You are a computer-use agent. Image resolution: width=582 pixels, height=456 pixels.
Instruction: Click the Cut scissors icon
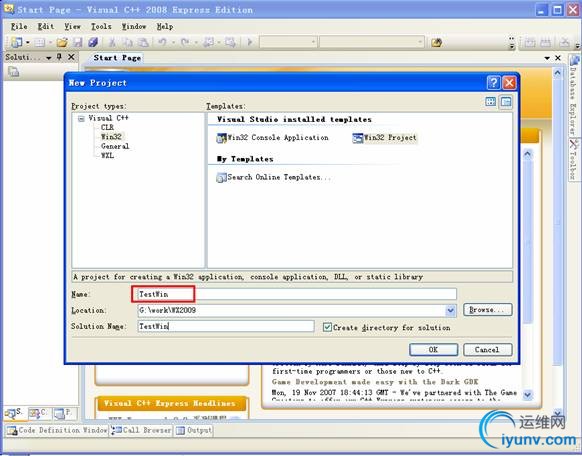tap(112, 42)
